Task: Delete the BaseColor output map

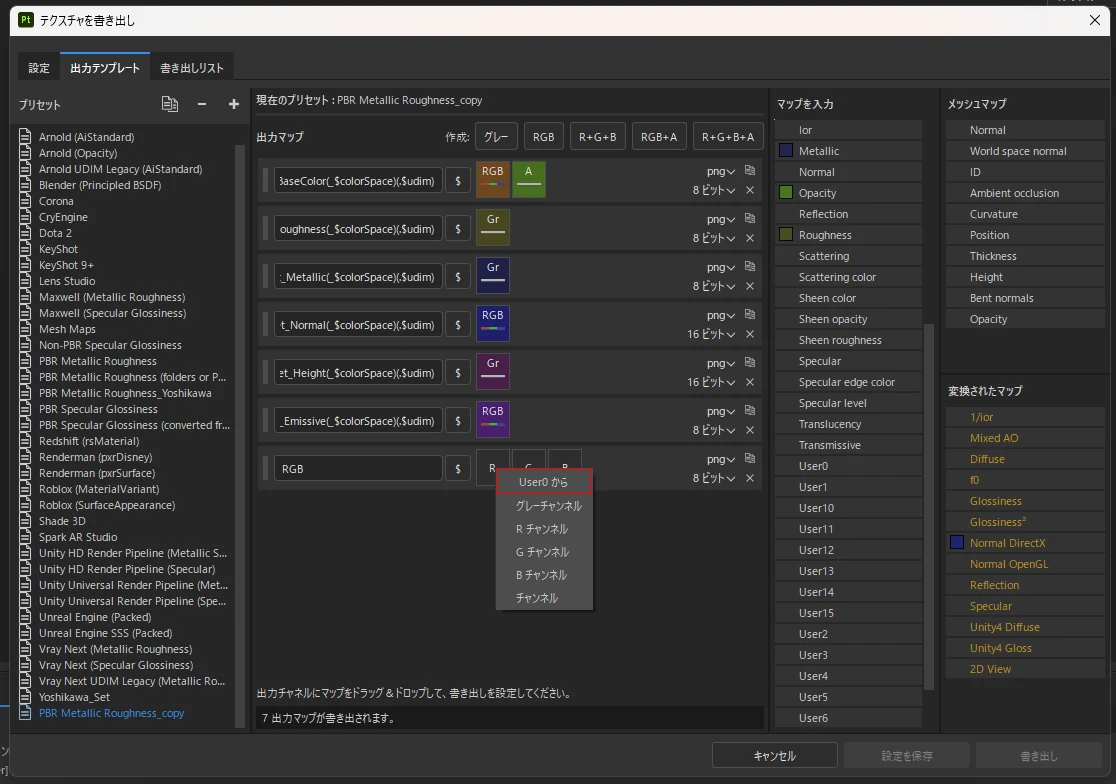Action: (x=749, y=190)
